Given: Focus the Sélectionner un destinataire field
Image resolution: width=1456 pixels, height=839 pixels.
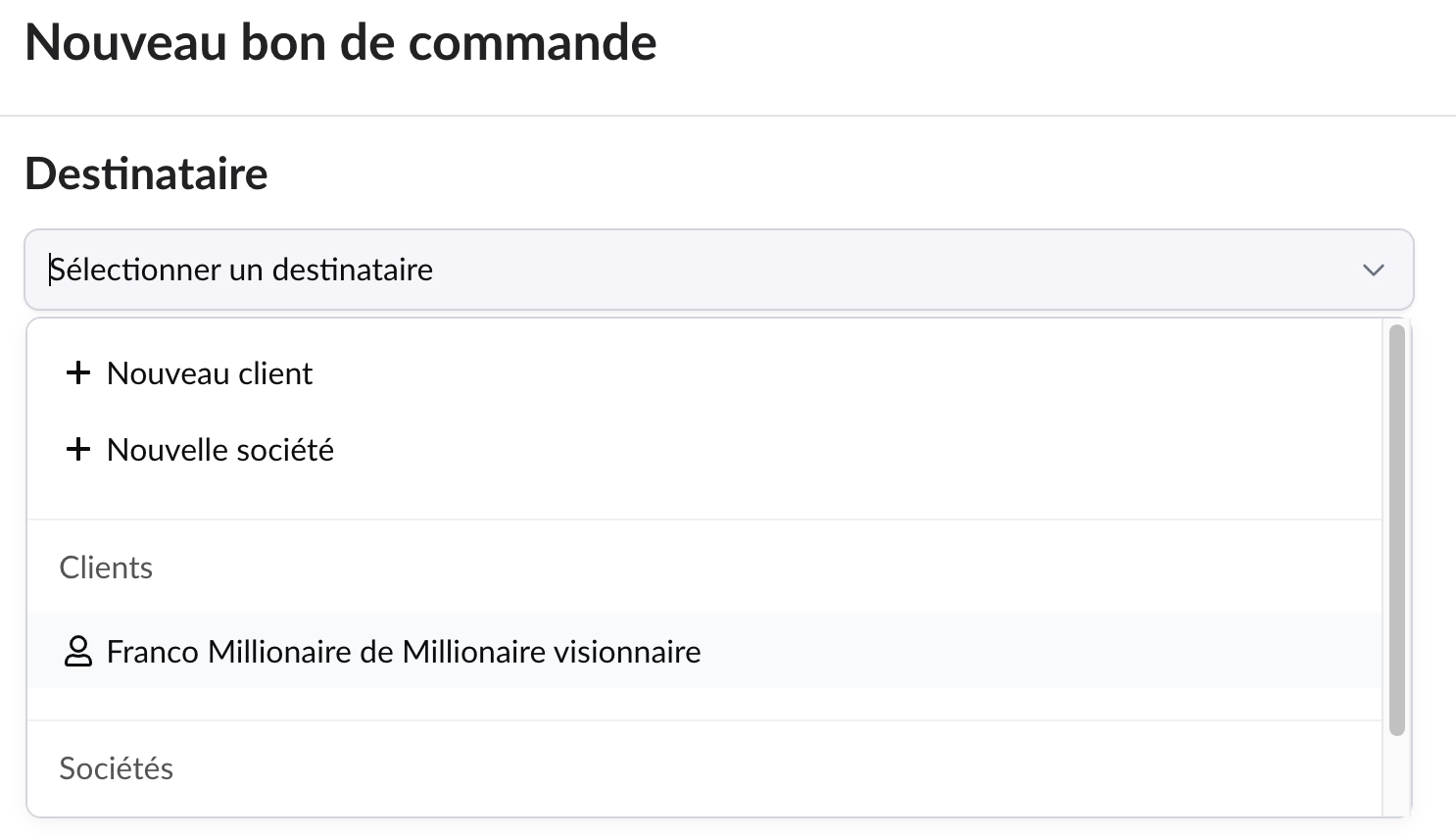Looking at the screenshot, I should 241,270.
